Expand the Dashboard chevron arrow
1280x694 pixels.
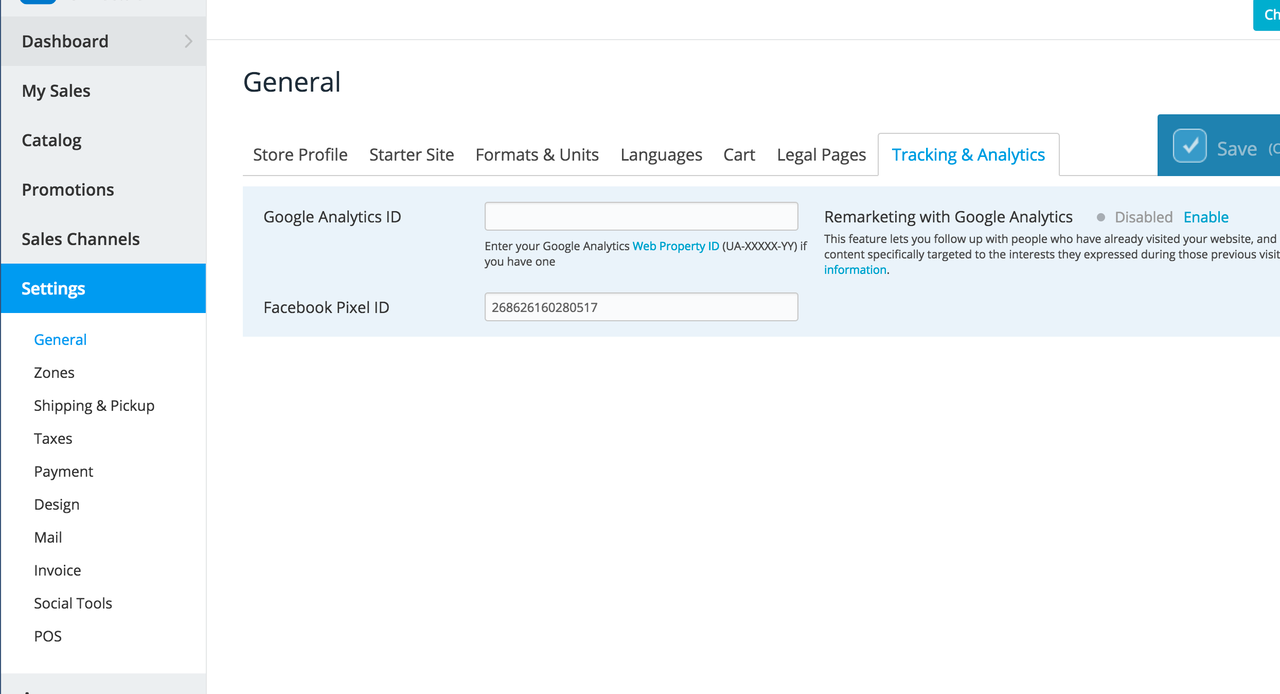click(188, 41)
